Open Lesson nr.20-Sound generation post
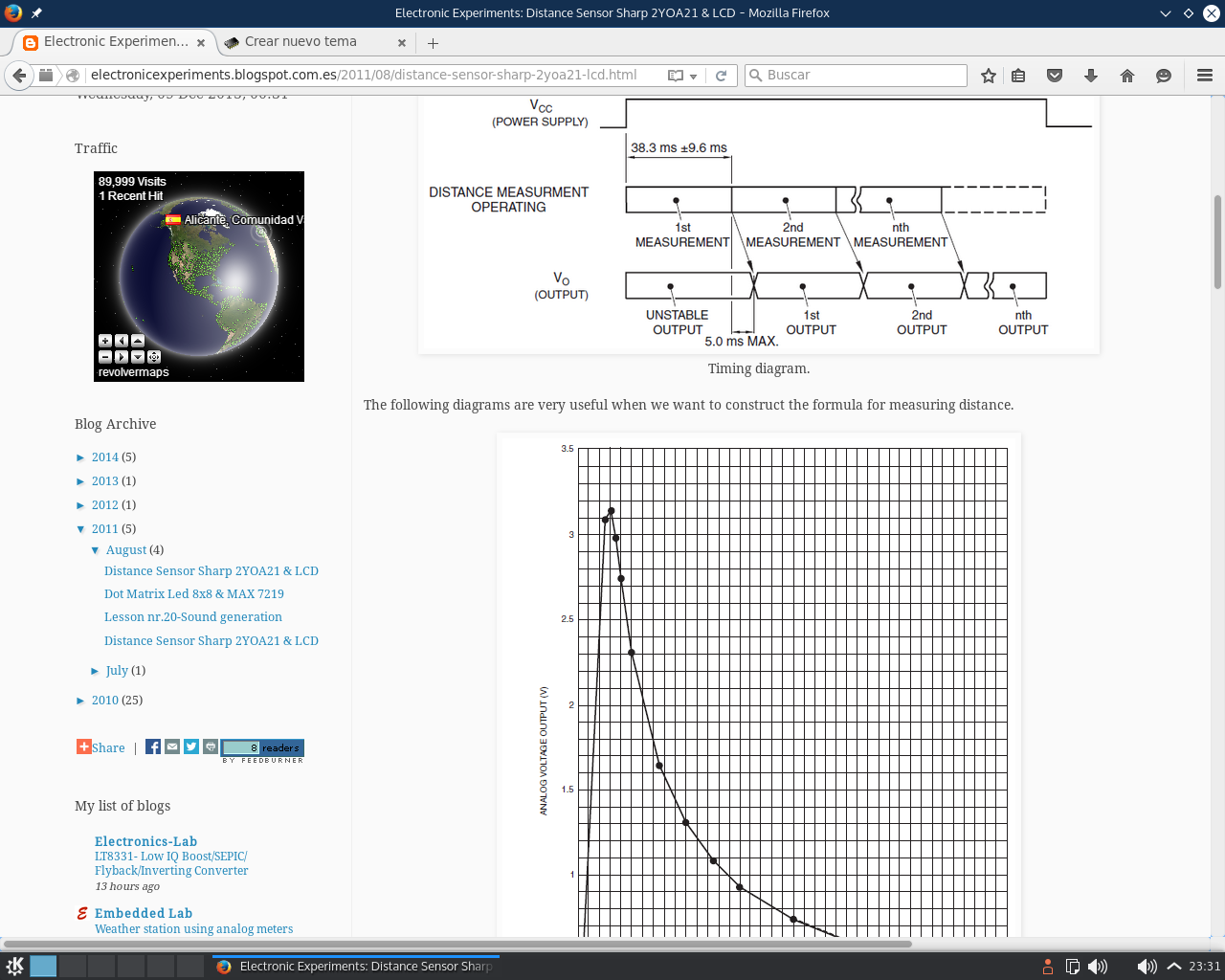Screen dimensions: 1225x980 (193, 617)
